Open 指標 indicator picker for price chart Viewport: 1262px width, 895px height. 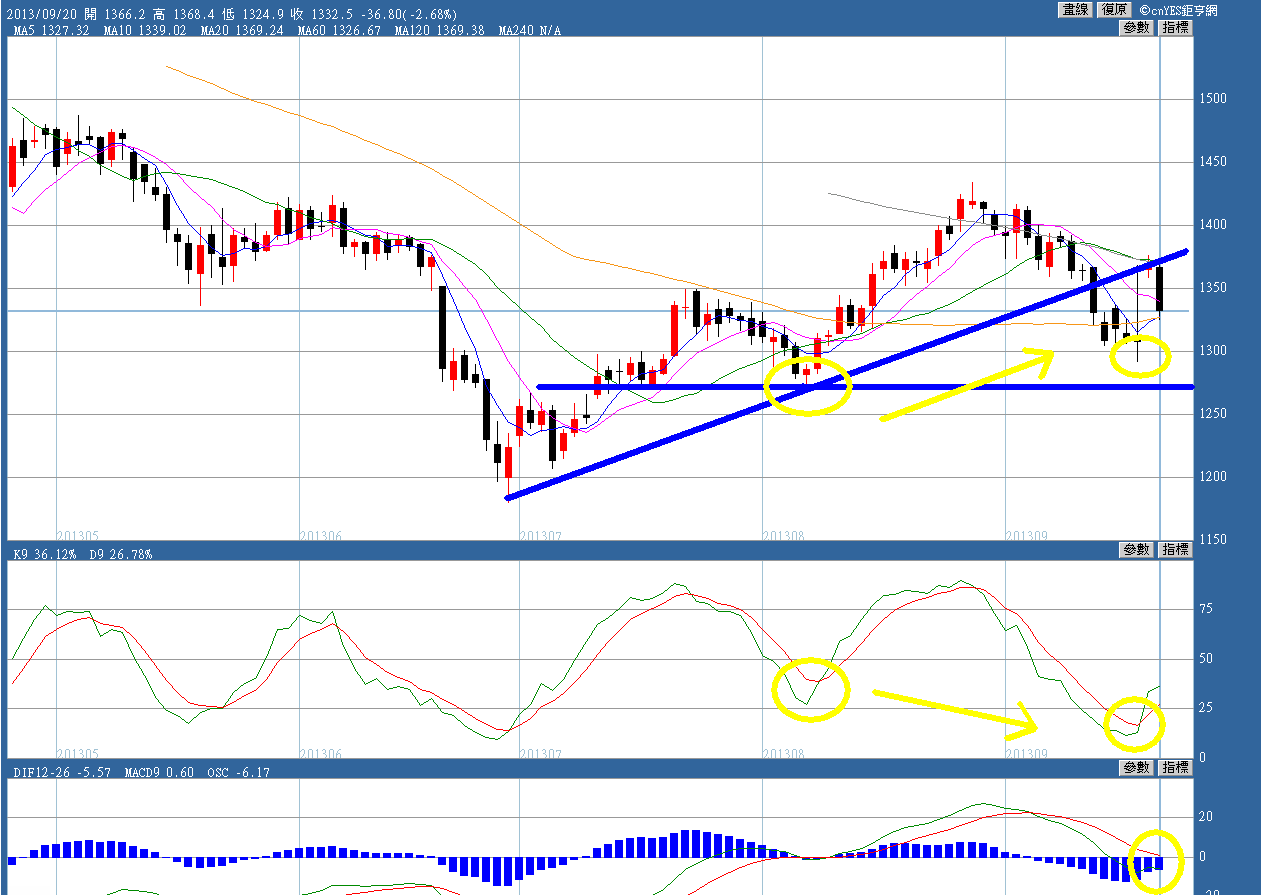point(1175,28)
